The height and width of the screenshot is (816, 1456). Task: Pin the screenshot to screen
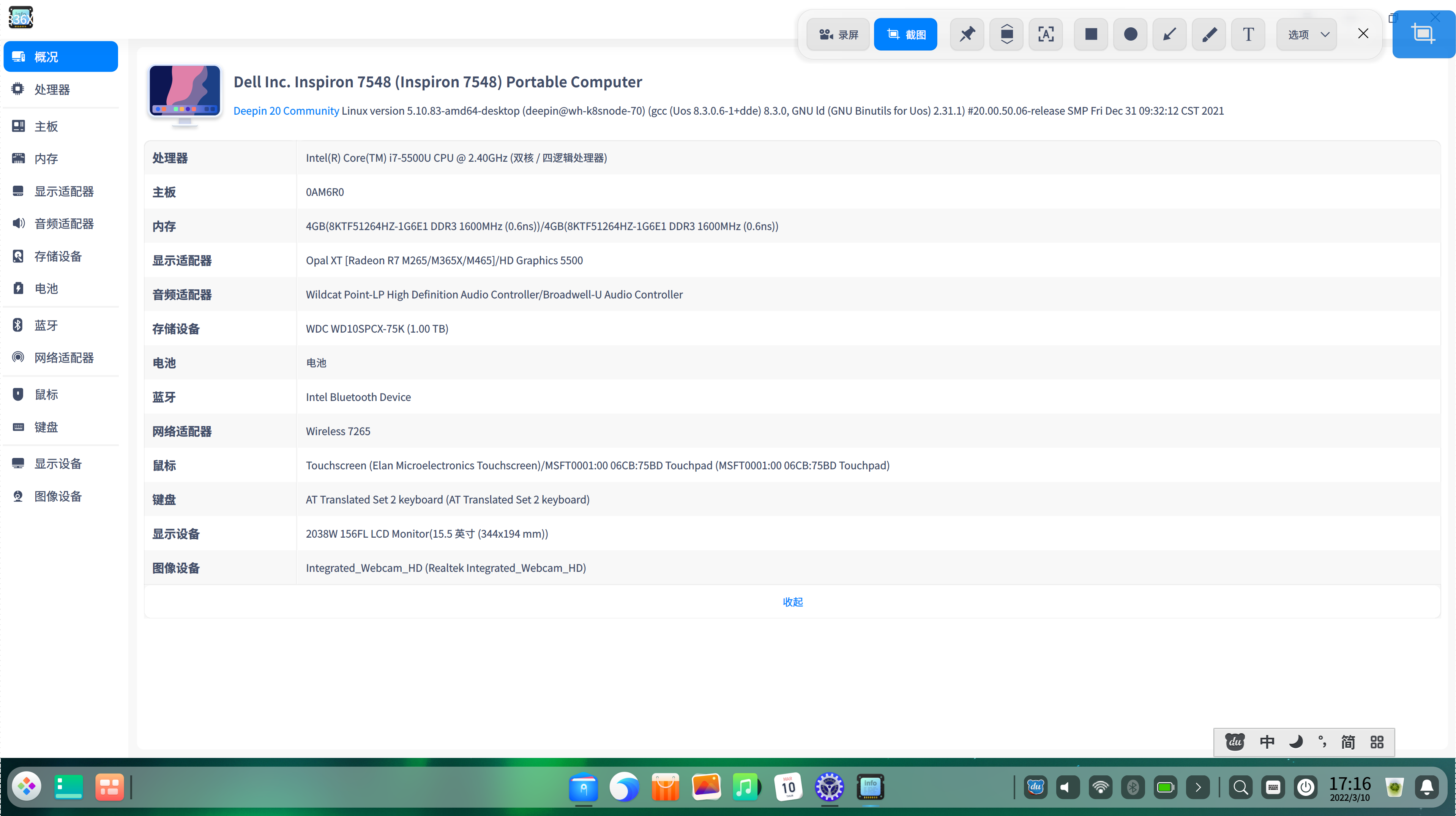[967, 35]
